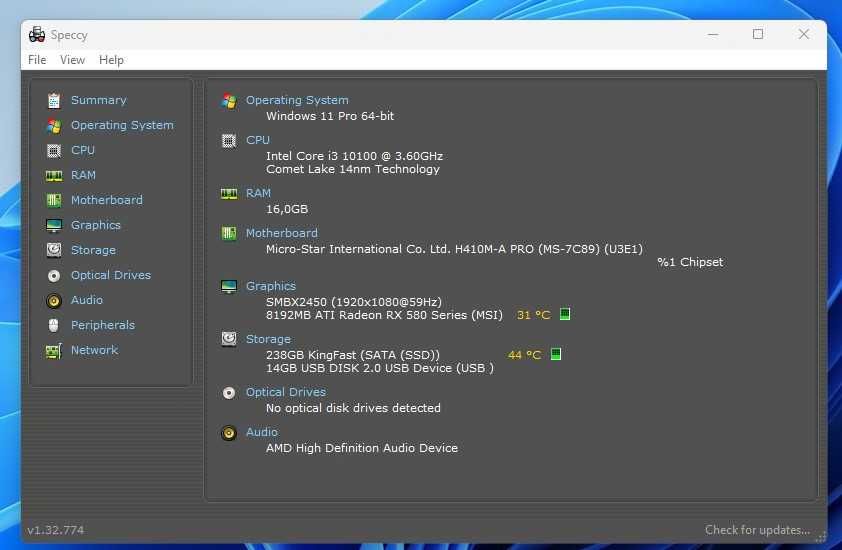Click Check for updates link
This screenshot has height=550, width=842.
(757, 530)
